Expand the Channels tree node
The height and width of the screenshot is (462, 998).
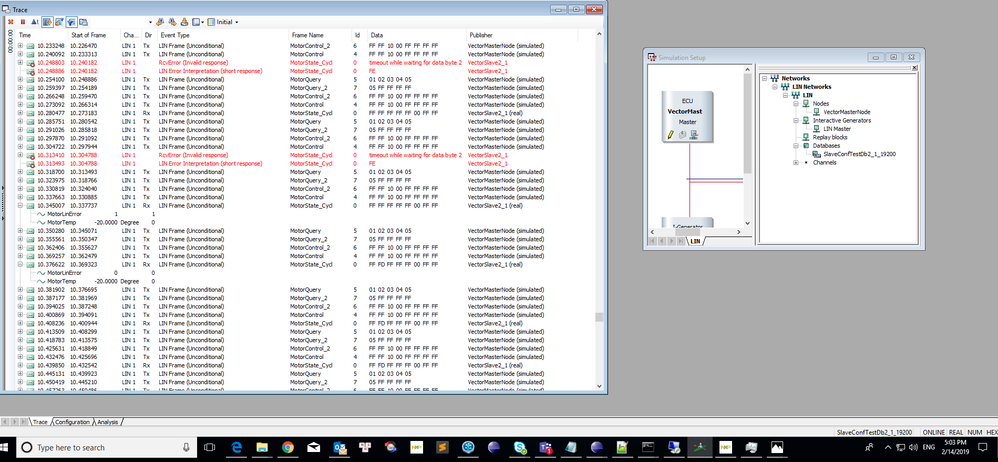(796, 162)
